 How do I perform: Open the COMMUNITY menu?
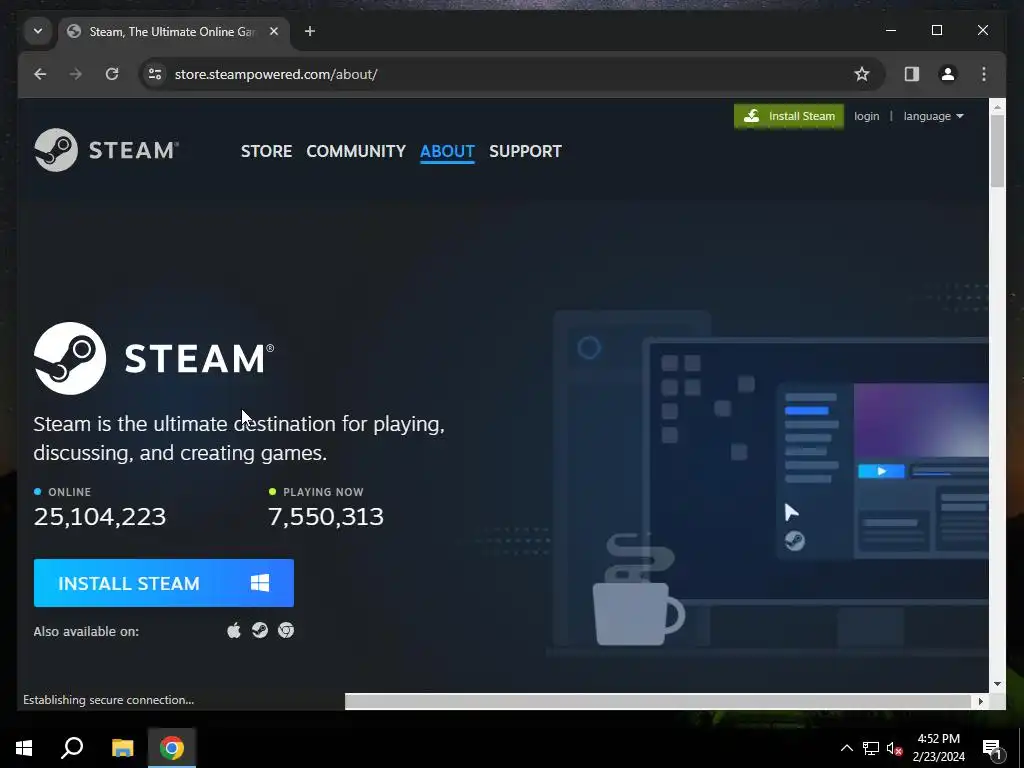(x=356, y=152)
